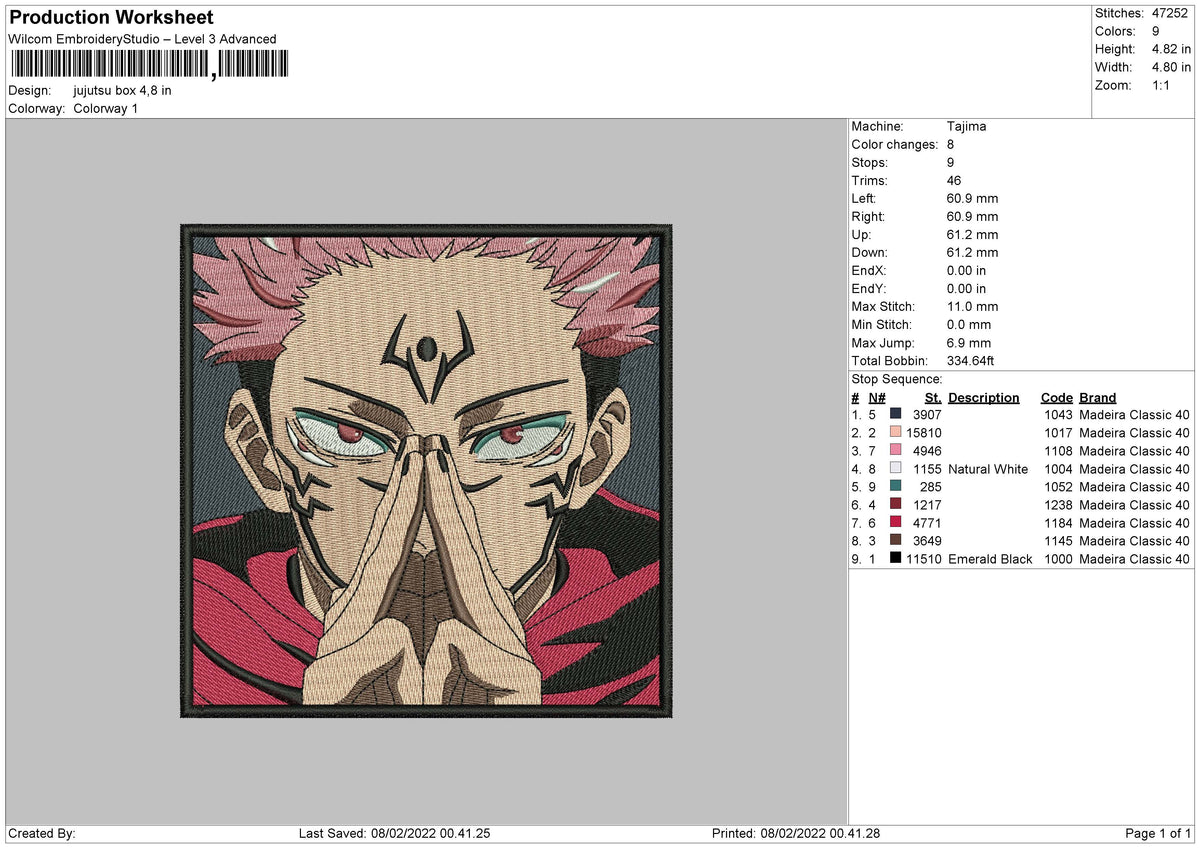Click the navy blue 1043 color swatch

pos(895,414)
